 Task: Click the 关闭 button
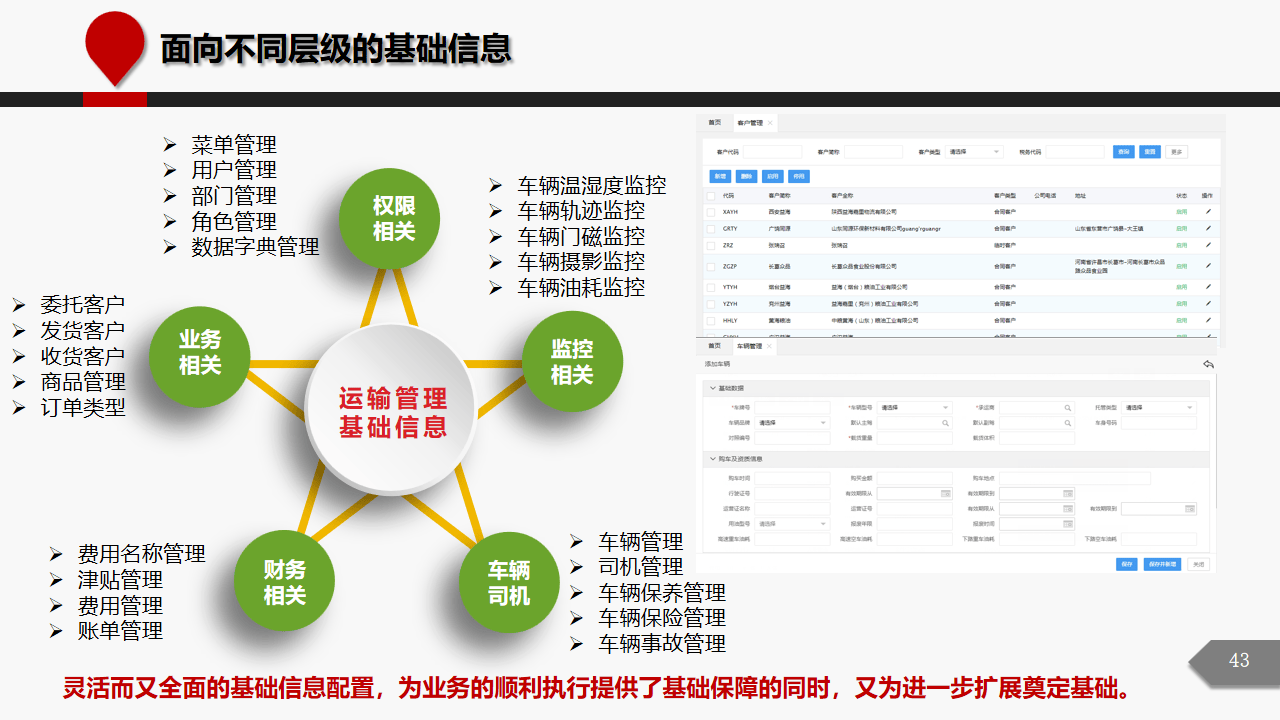point(1198,564)
